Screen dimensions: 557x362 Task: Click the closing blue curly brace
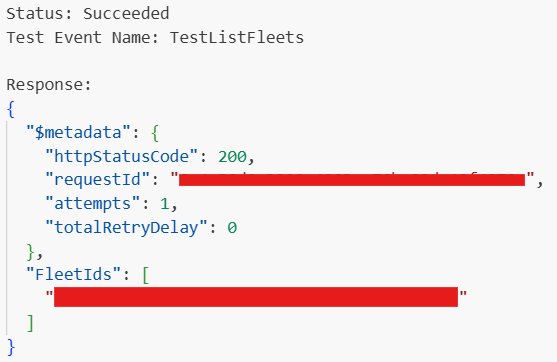(x=11, y=347)
